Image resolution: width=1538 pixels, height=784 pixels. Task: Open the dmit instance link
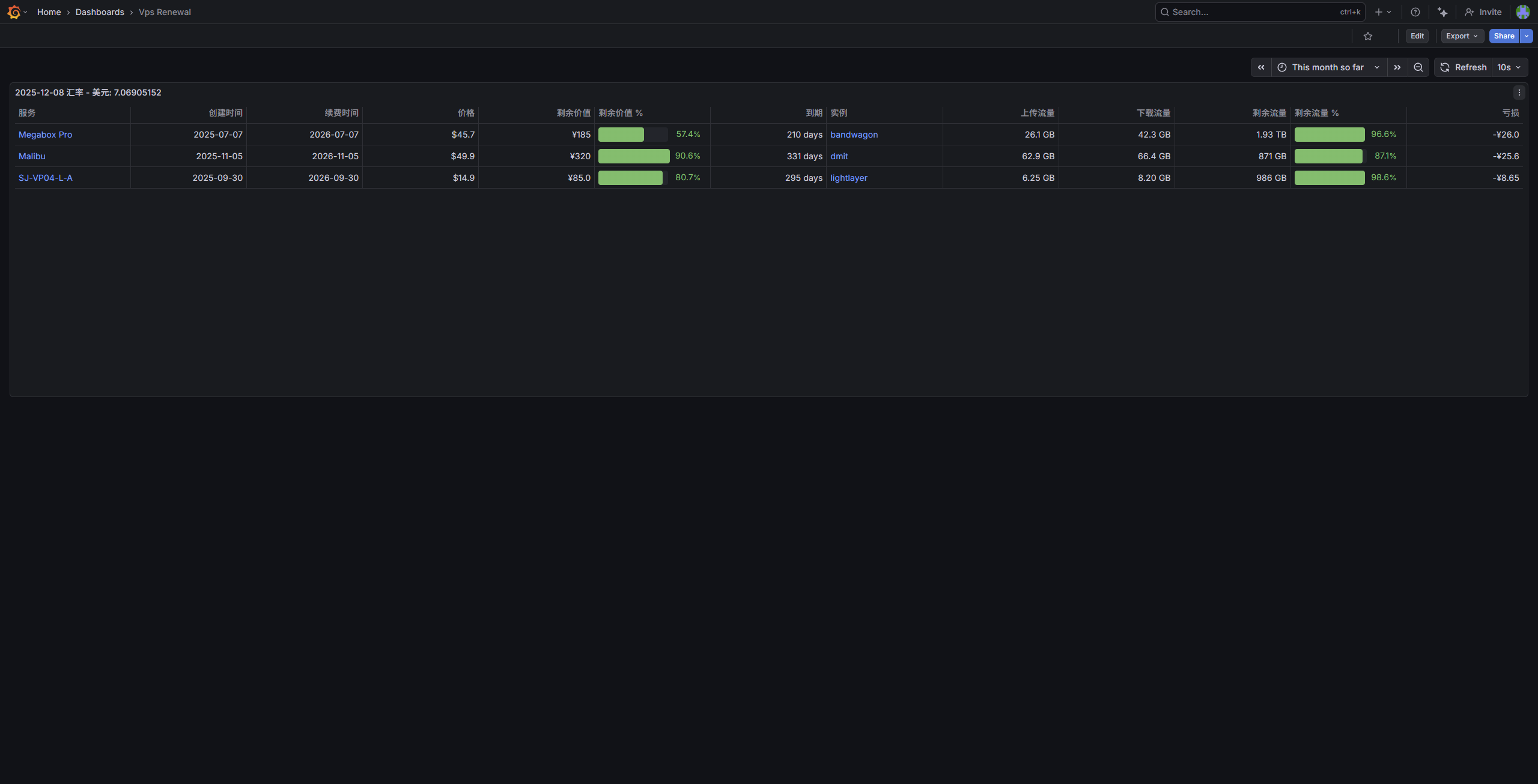(839, 156)
